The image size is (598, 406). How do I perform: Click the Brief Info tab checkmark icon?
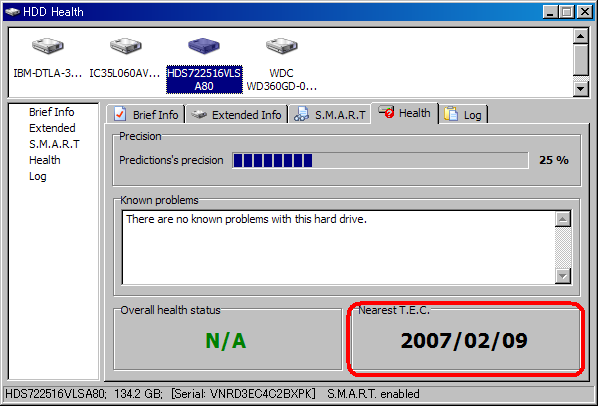pos(120,114)
